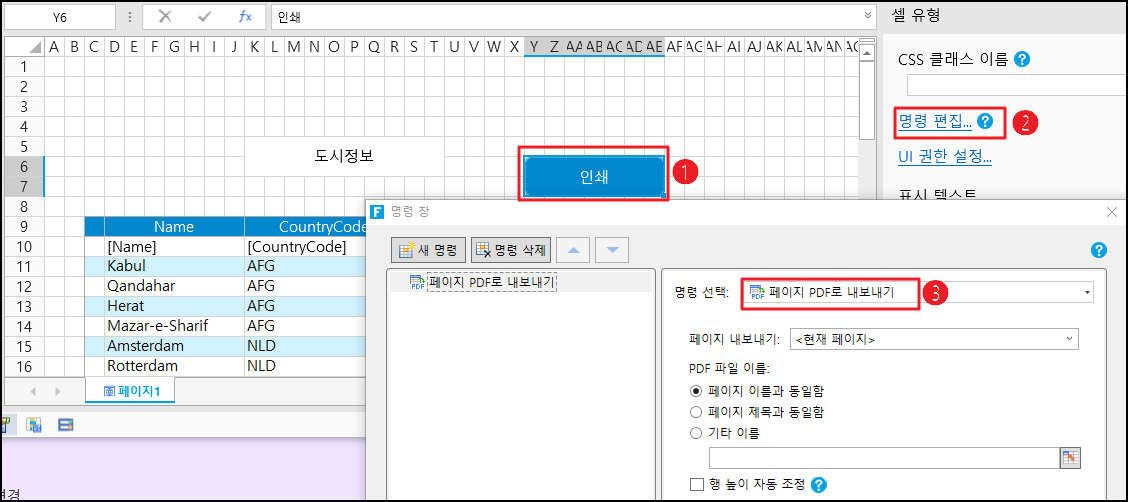
Task: Select 페이지 PDF로 내보내기 in command list
Action: coord(490,282)
